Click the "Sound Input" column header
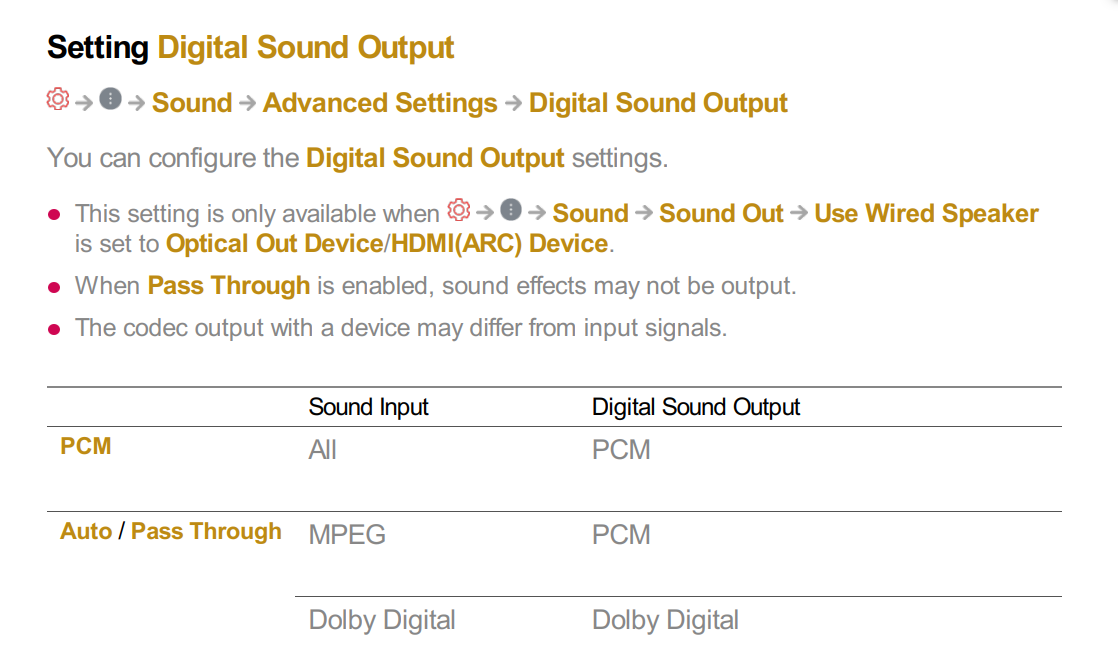 368,407
